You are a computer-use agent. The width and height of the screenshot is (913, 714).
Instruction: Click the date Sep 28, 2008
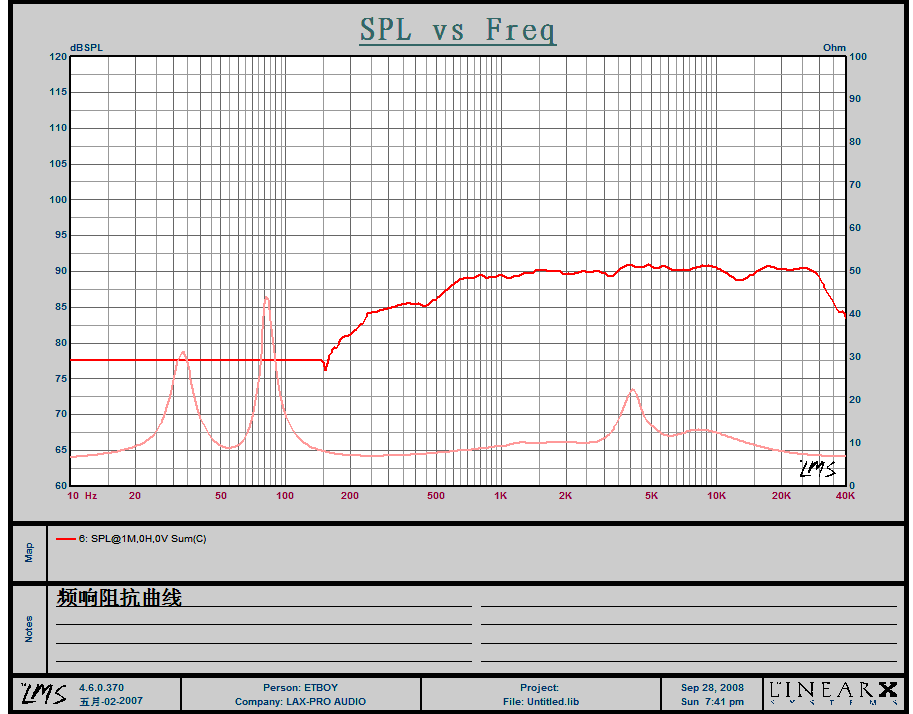(x=712, y=688)
